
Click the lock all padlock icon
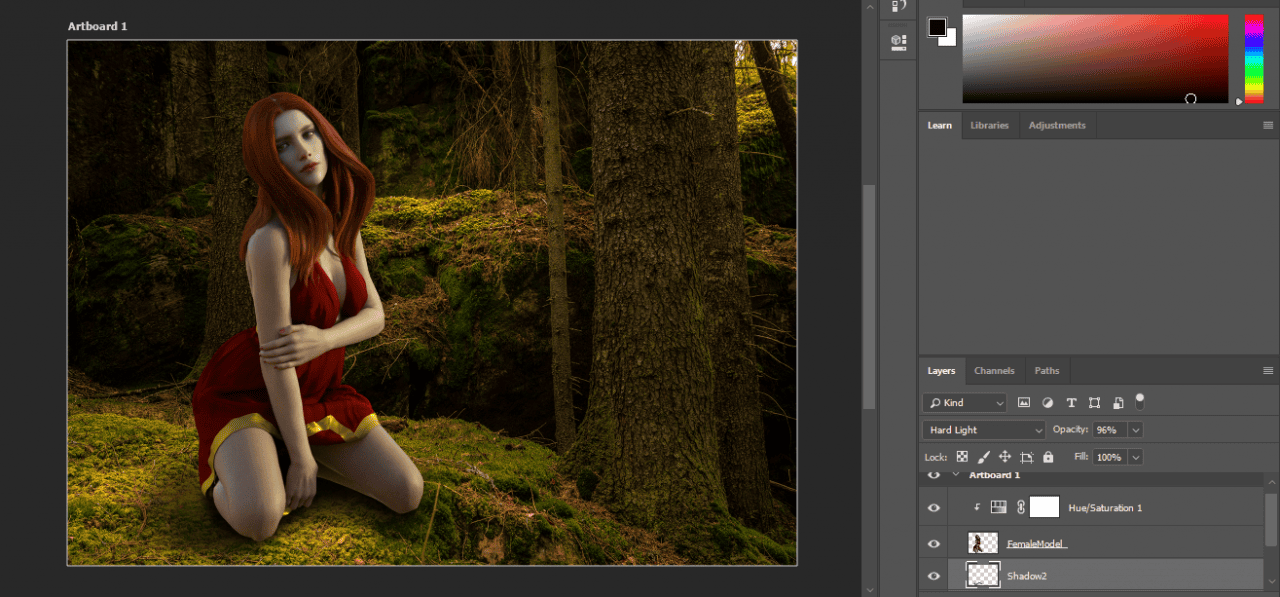tap(1048, 457)
